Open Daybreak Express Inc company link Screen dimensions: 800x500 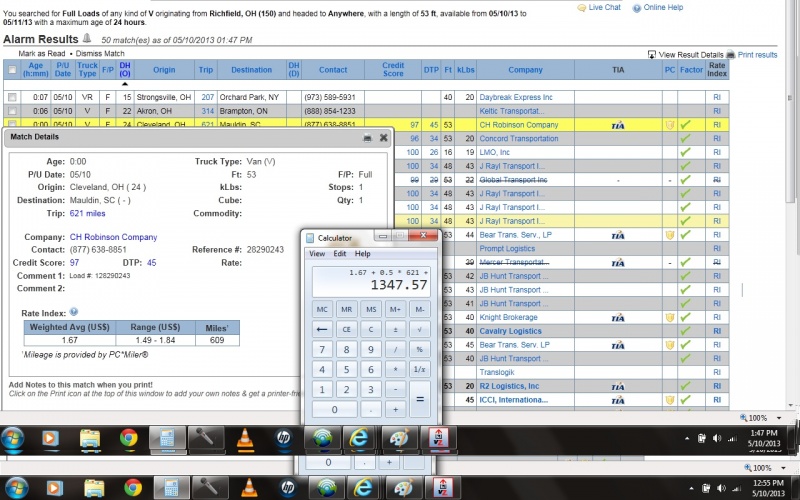tap(516, 97)
